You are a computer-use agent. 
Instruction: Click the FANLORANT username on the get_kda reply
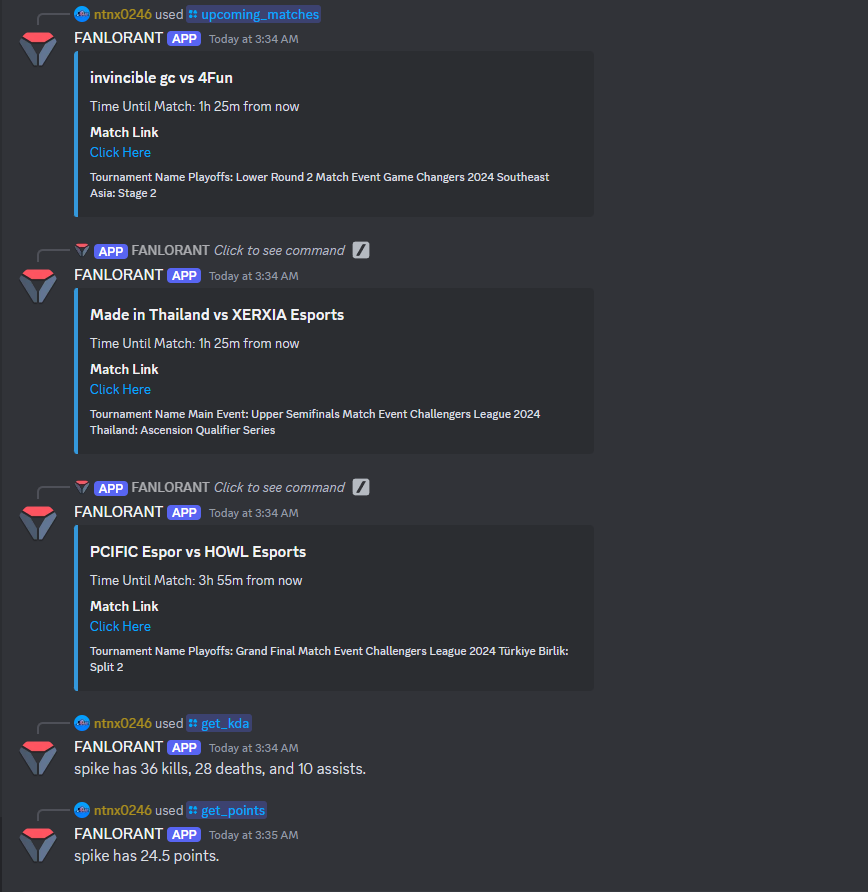pos(118,747)
